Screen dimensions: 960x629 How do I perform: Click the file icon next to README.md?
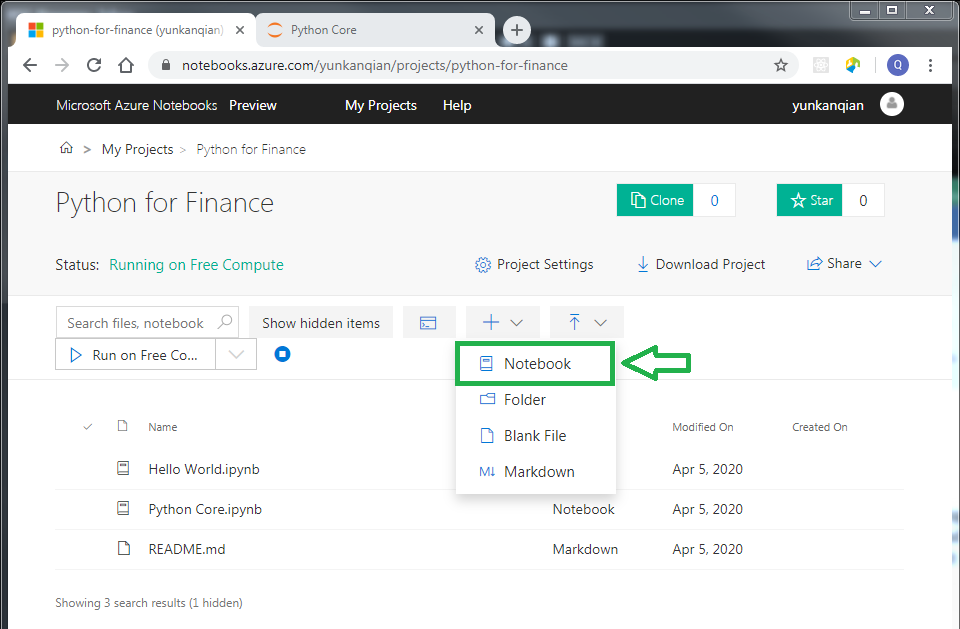coord(122,548)
